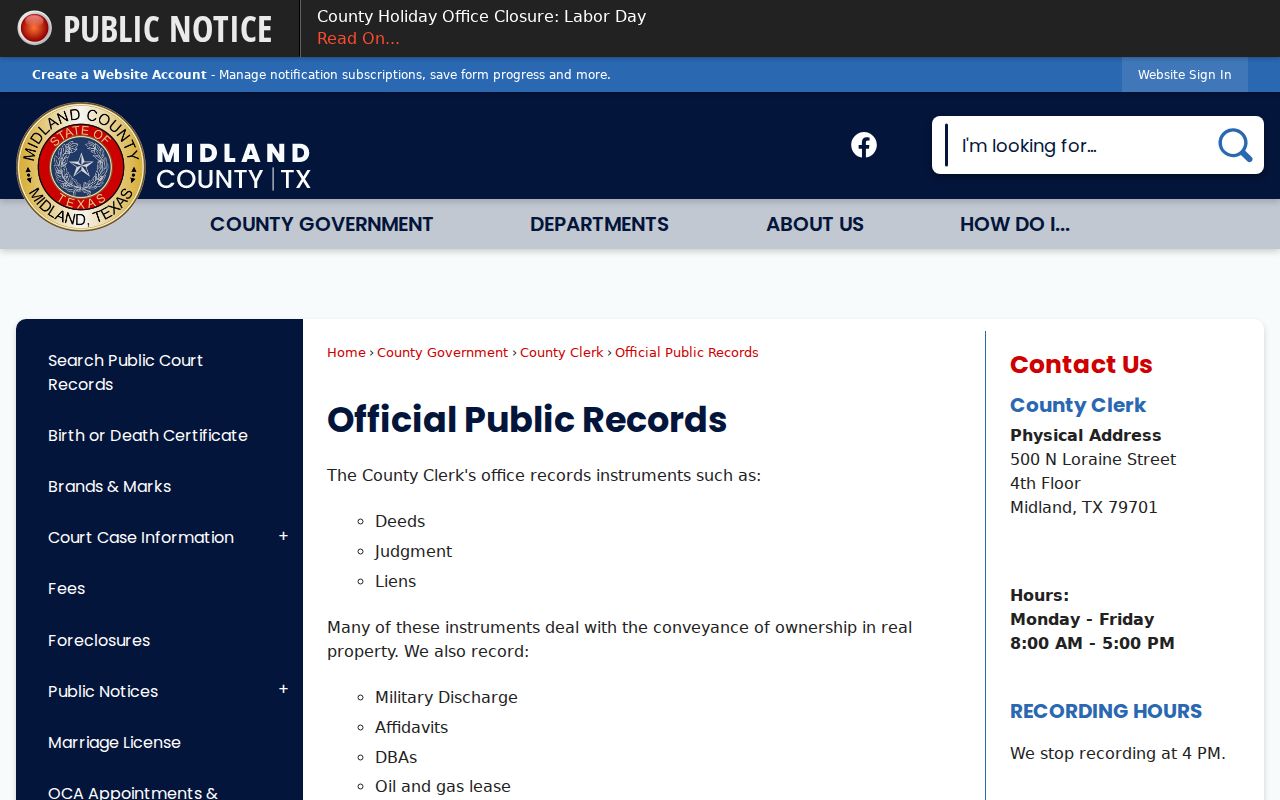Click the 'Liens' list item
This screenshot has height=800, width=1280.
395,581
